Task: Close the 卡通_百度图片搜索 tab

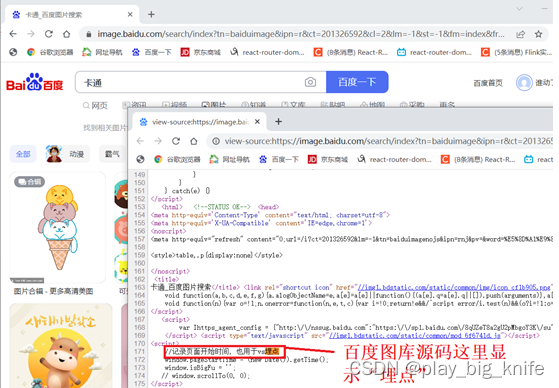Action: pyautogui.click(x=130, y=14)
